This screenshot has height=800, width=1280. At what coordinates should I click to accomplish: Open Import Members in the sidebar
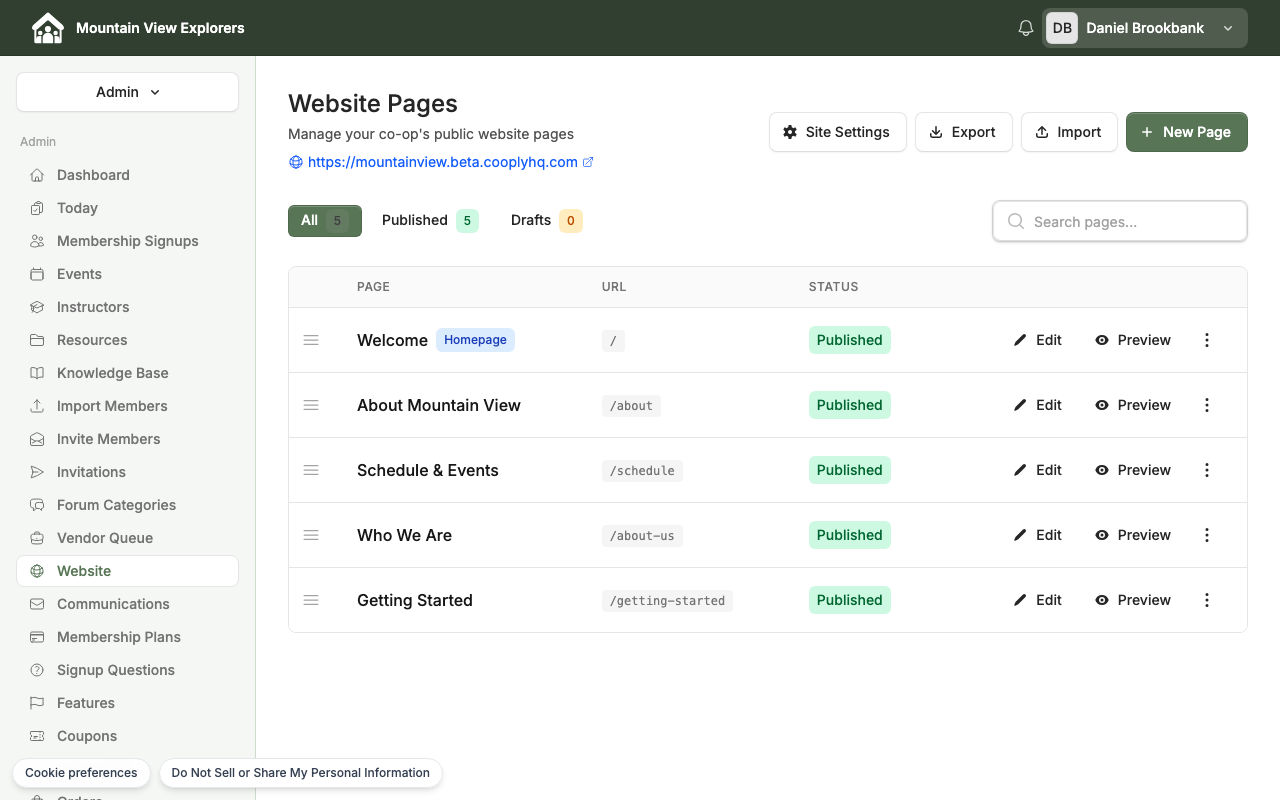[127, 406]
